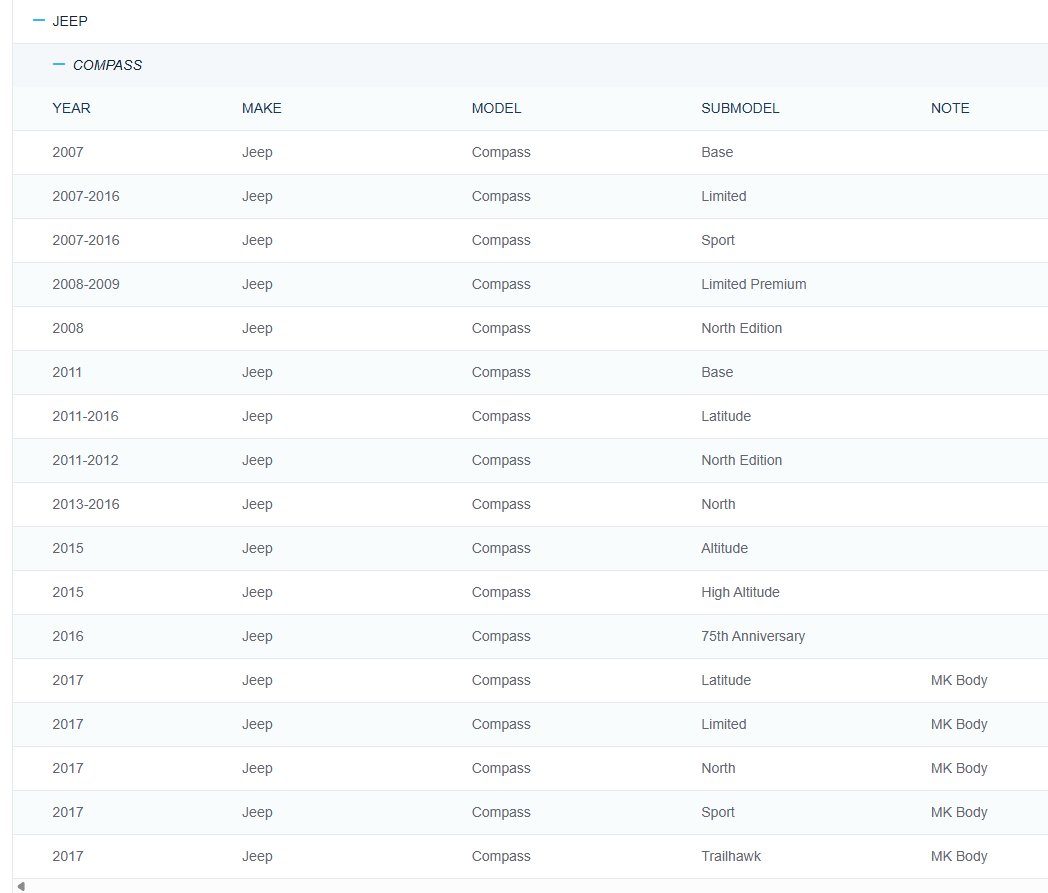
Task: Click the NOTE column header
Action: pyautogui.click(x=950, y=108)
